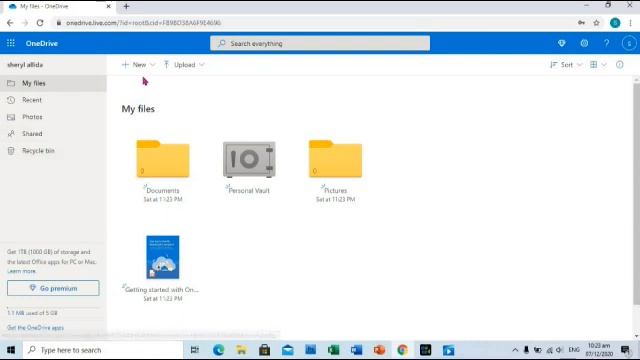Open the New item menu
Viewport: 640px width, 360px height.
[139, 64]
